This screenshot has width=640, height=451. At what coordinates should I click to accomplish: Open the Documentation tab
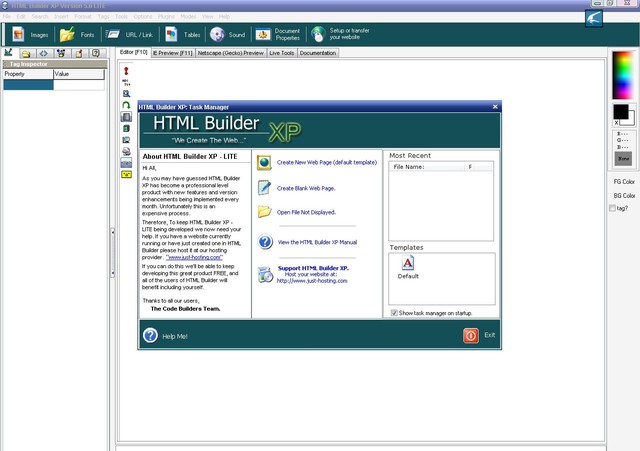318,53
